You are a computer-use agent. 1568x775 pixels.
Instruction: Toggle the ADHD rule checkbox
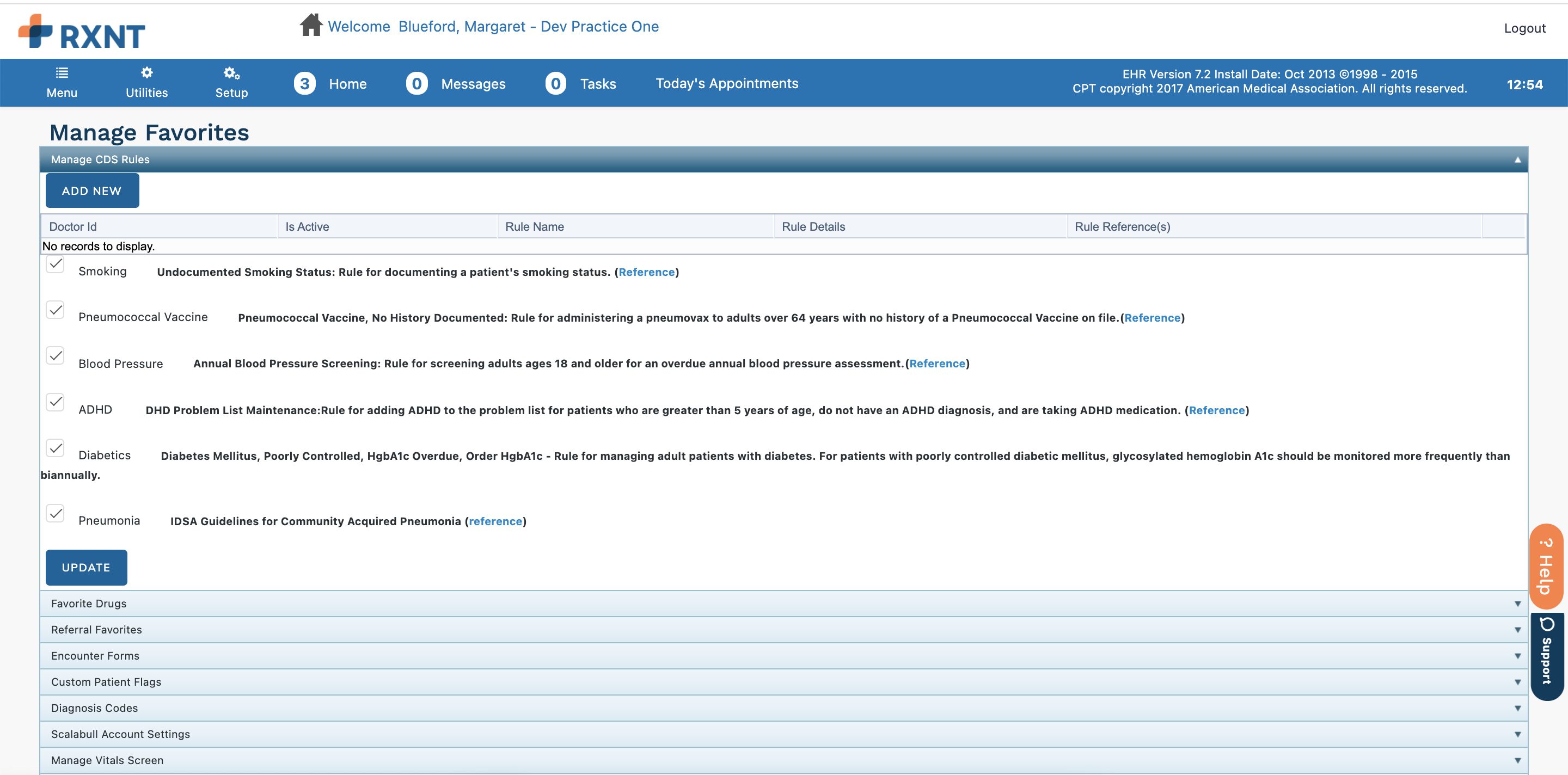56,402
